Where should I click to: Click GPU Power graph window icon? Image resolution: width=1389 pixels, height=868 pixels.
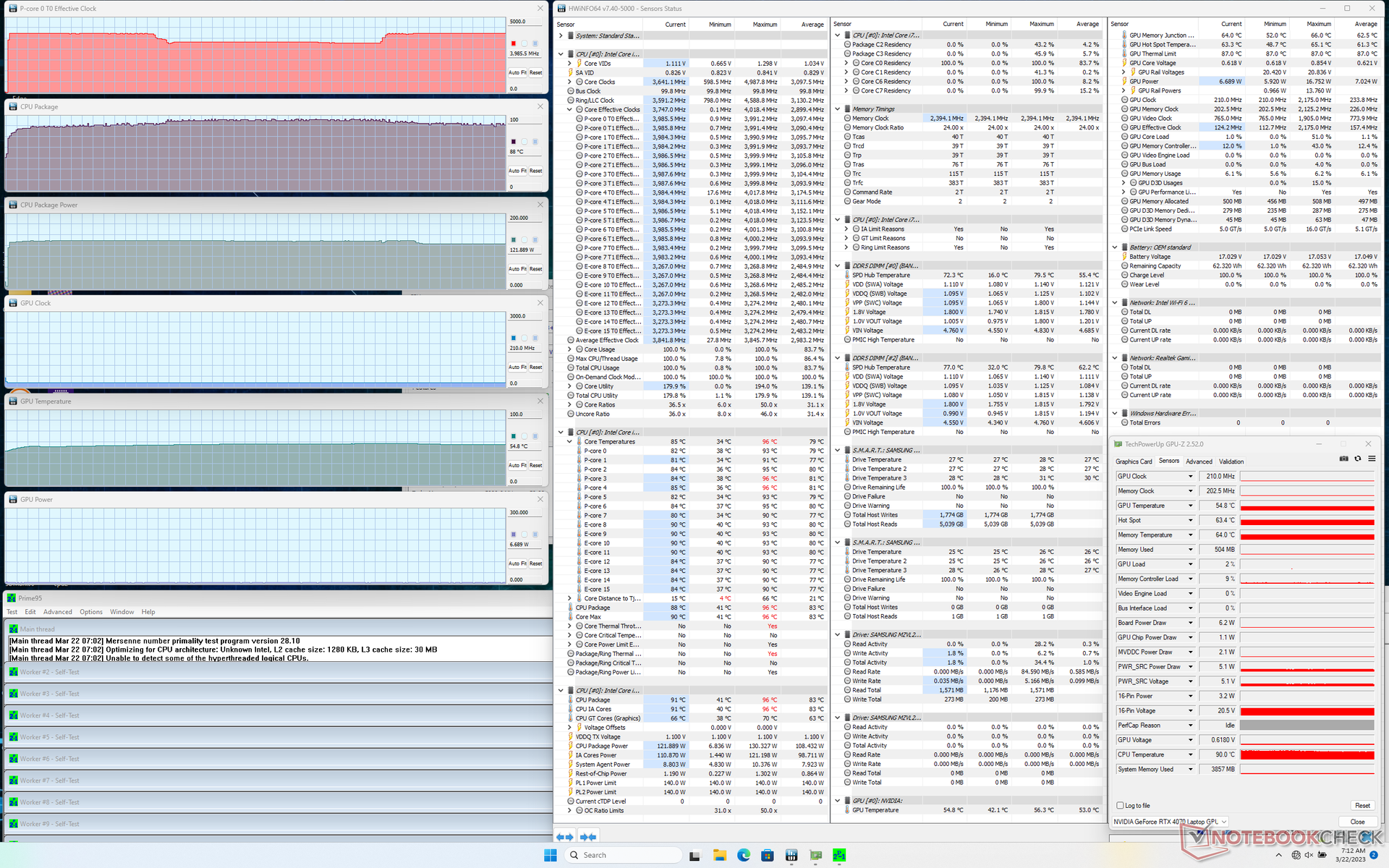(x=13, y=499)
